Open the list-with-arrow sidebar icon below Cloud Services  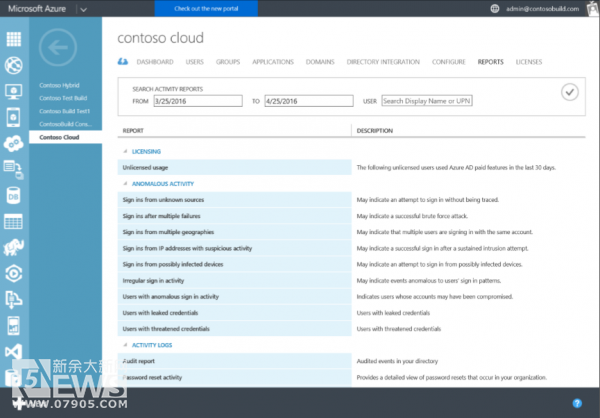coord(13,170)
